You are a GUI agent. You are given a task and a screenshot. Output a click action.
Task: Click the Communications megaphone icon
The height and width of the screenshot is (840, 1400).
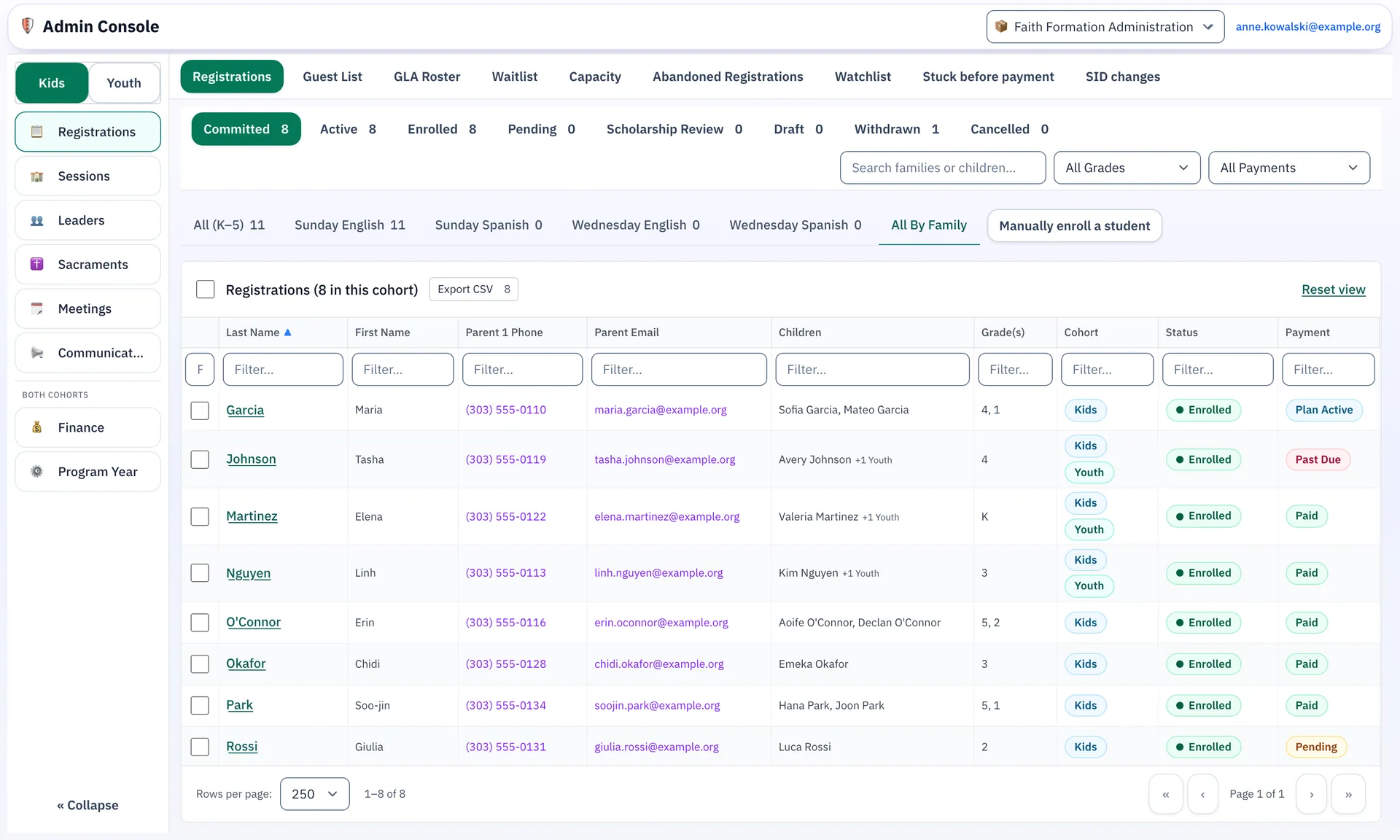37,353
